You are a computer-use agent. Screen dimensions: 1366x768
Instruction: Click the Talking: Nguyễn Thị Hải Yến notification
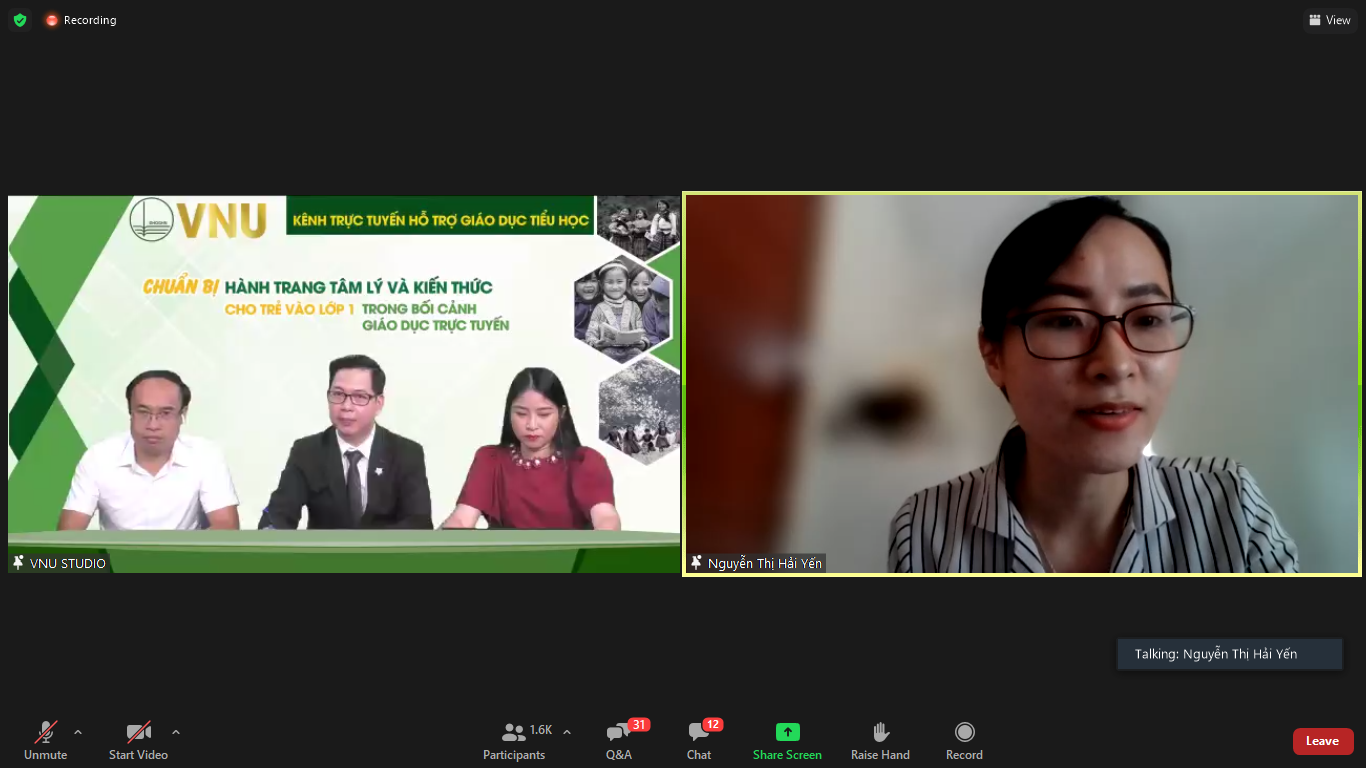(1228, 654)
